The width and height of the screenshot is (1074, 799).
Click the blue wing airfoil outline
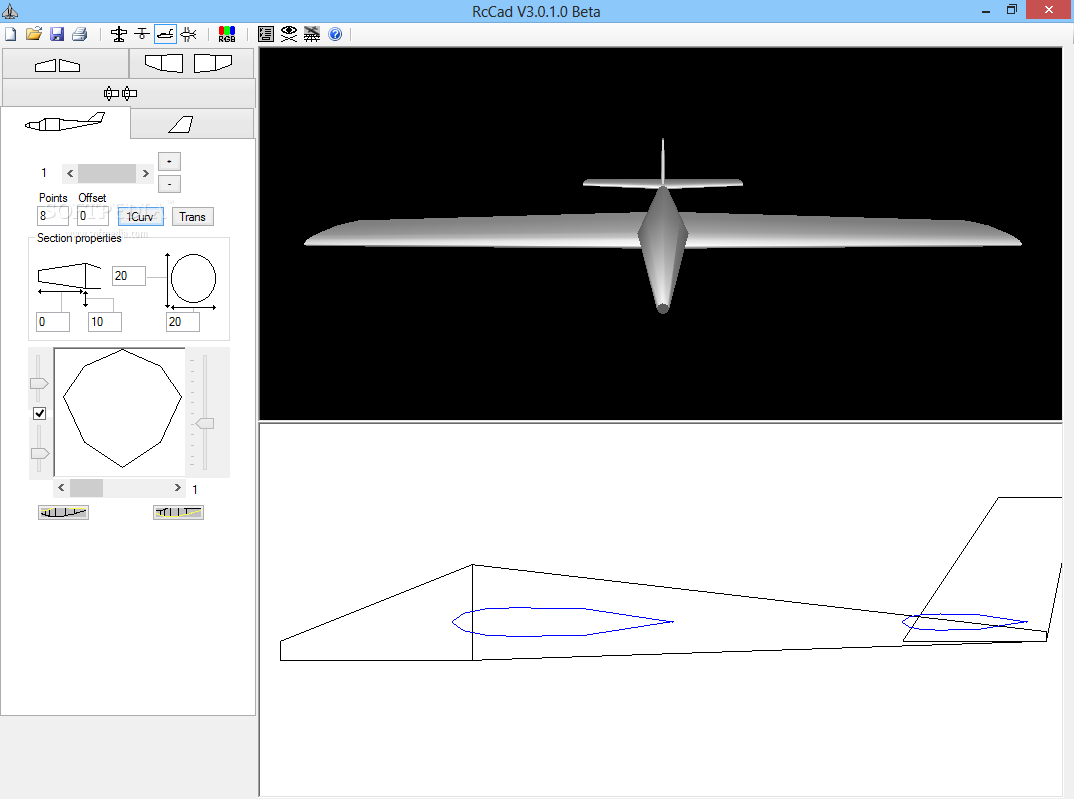coord(562,622)
